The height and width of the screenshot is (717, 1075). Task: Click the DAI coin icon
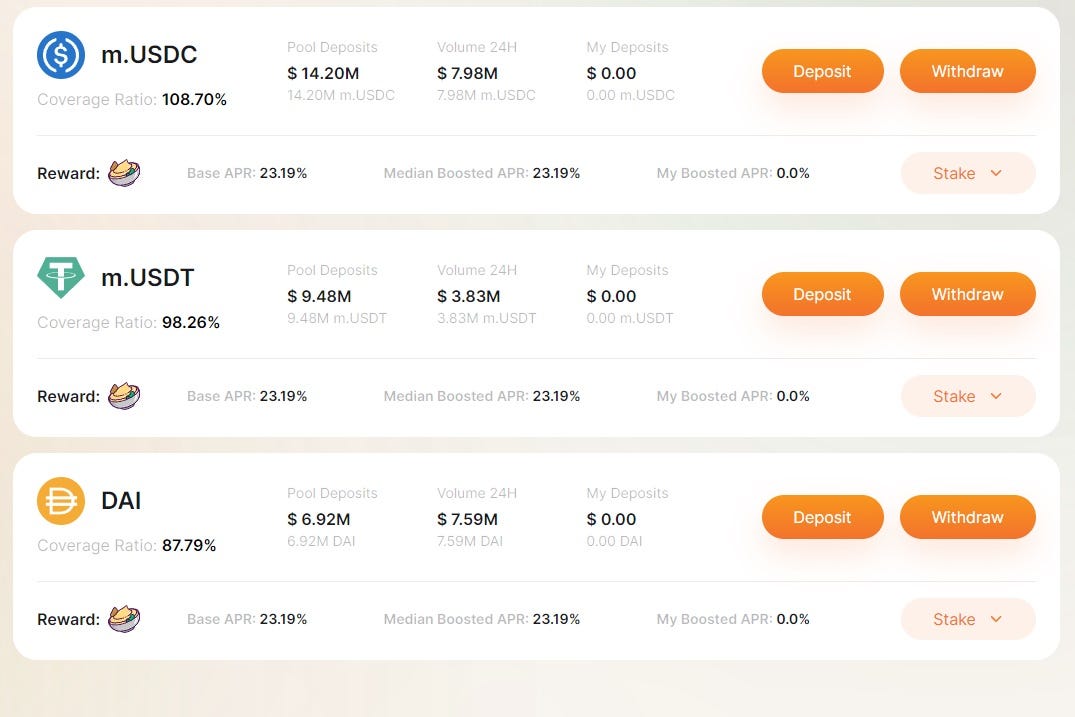pos(61,501)
